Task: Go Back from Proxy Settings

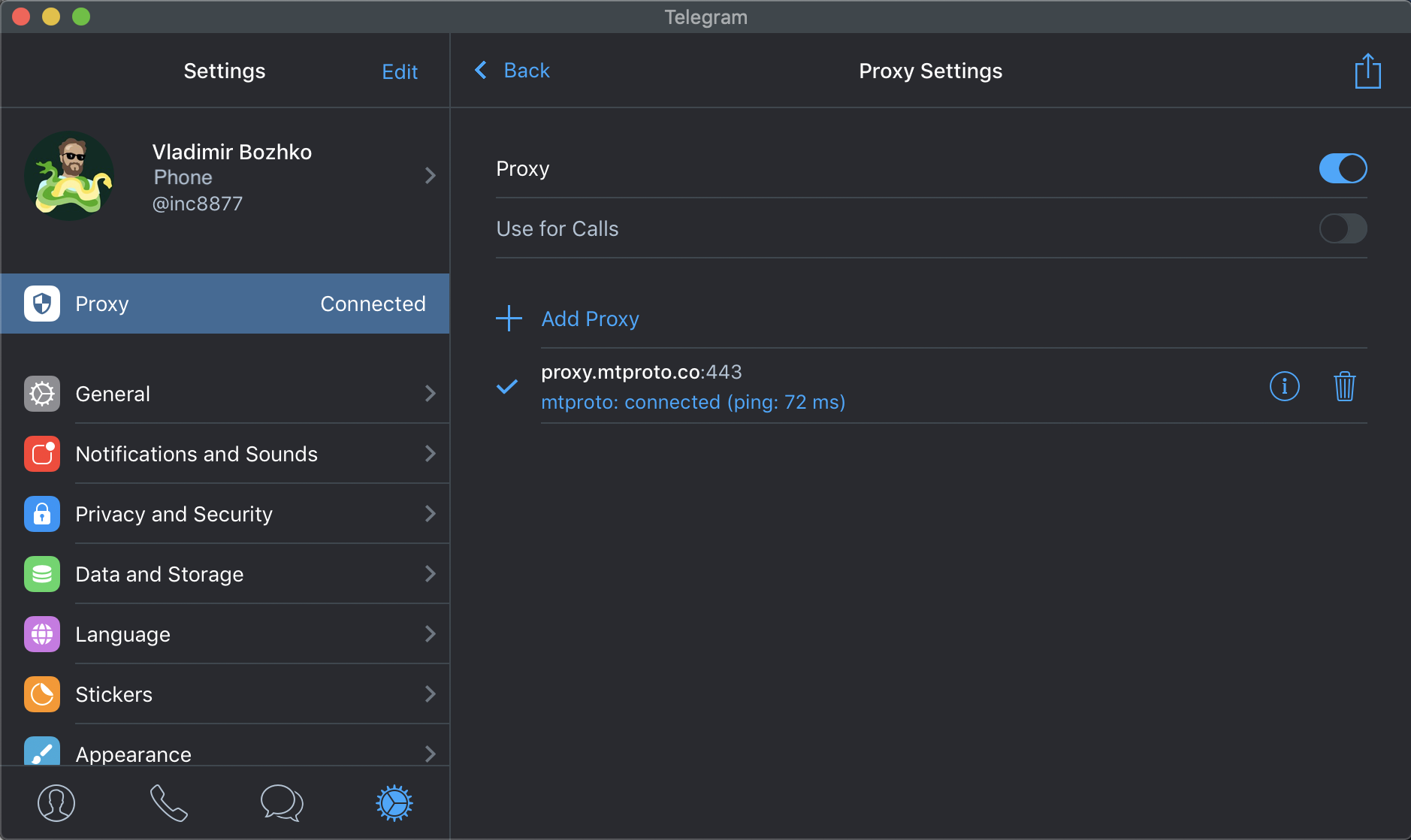Action: (x=513, y=71)
